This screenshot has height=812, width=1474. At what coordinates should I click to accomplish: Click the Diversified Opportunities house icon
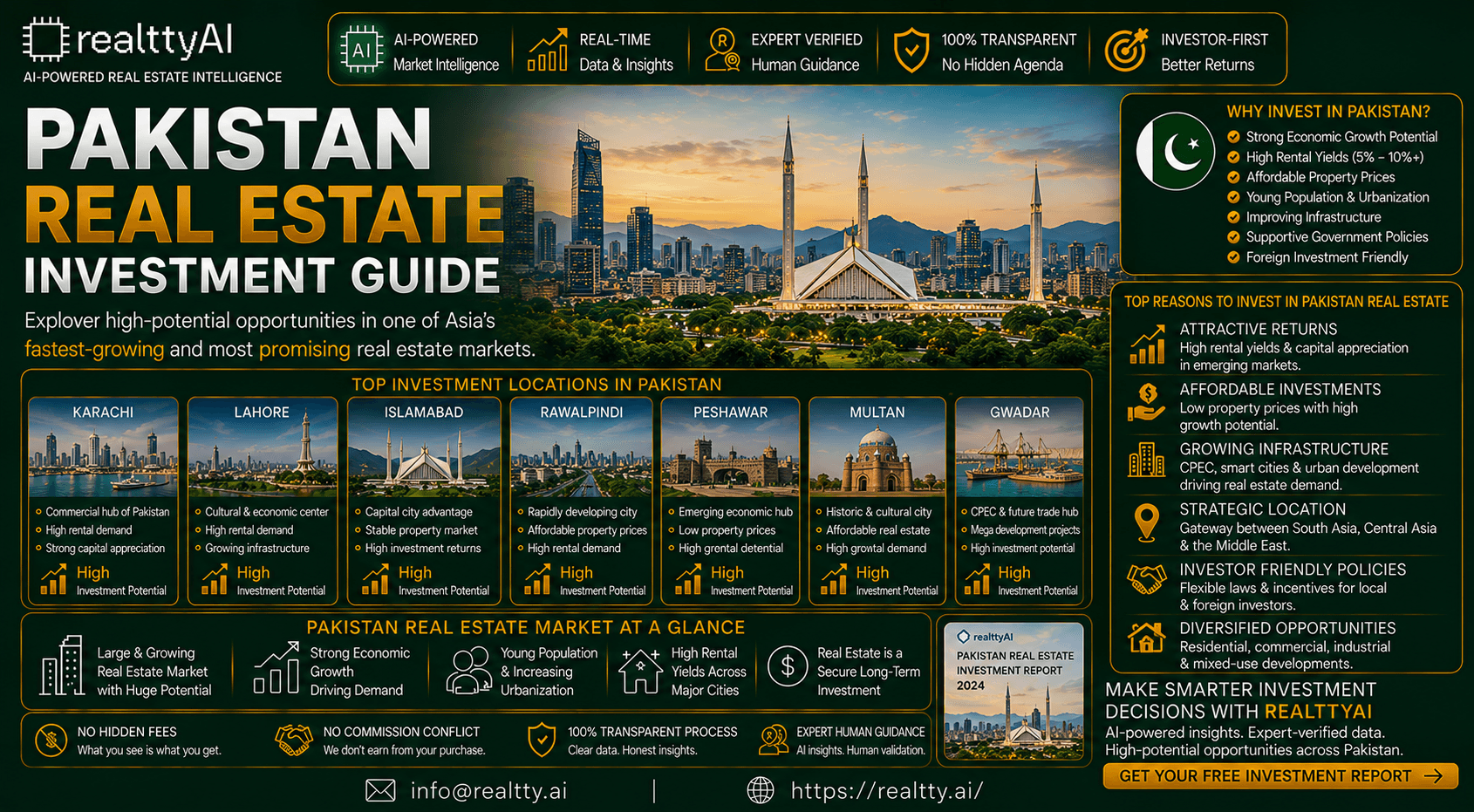(1147, 638)
